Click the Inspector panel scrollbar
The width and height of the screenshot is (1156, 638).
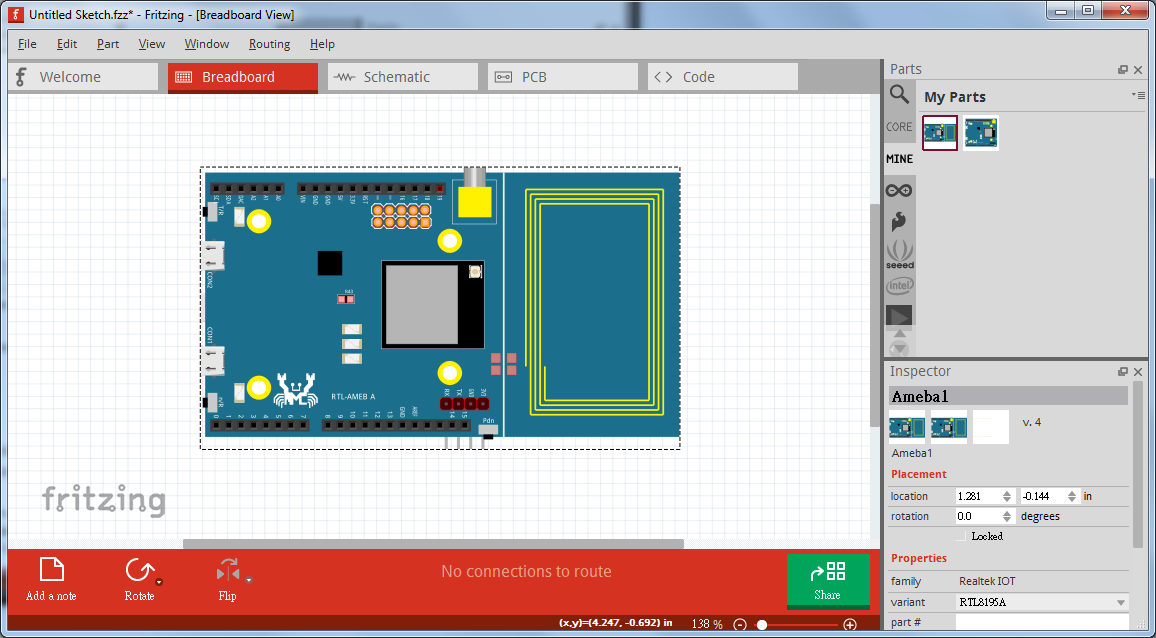(1137, 465)
